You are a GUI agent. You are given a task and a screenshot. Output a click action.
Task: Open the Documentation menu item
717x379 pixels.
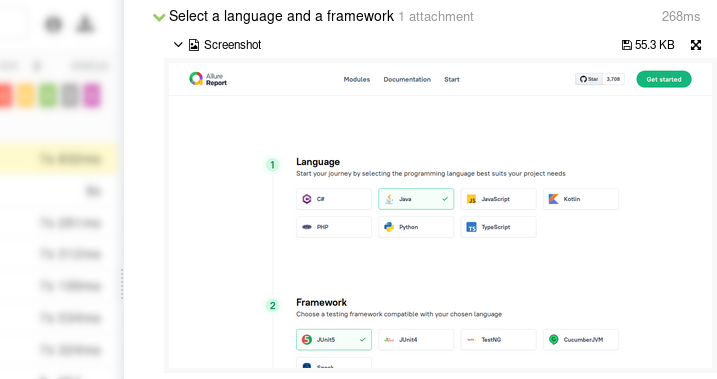(x=407, y=80)
